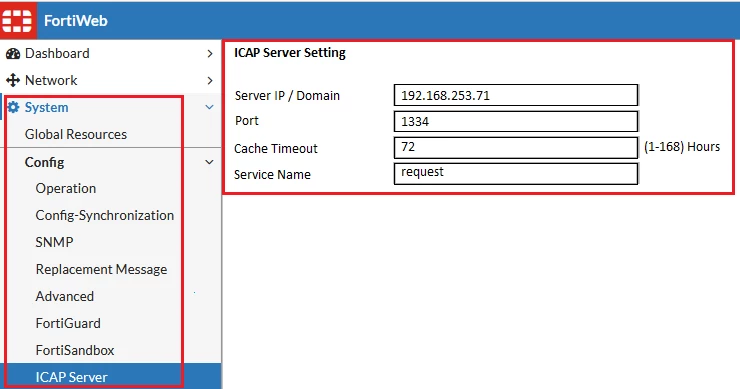The height and width of the screenshot is (389, 740).
Task: Collapse the Config submenu chevron
Action: [x=209, y=162]
